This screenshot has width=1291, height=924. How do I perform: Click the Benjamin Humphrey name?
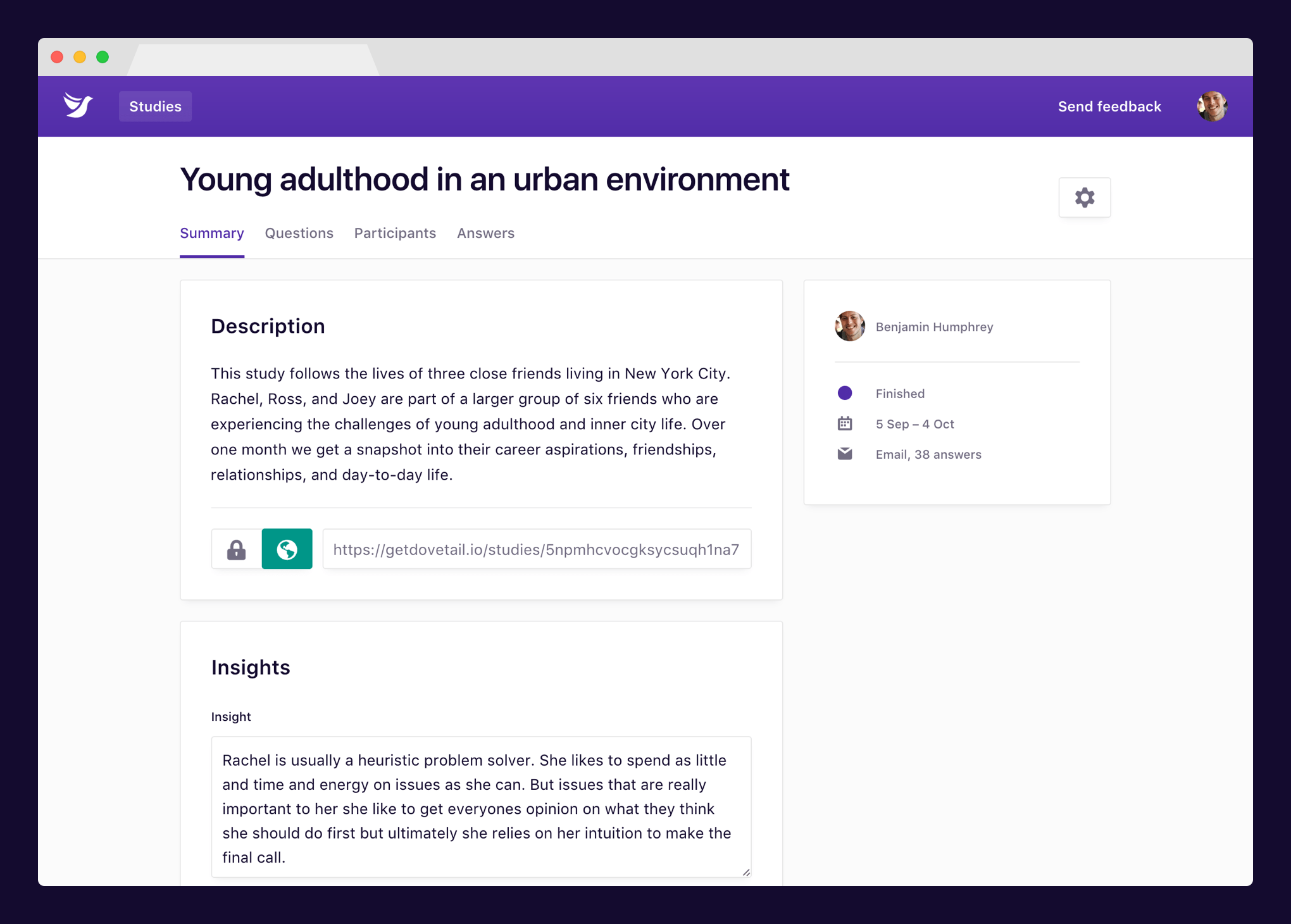pyautogui.click(x=934, y=327)
